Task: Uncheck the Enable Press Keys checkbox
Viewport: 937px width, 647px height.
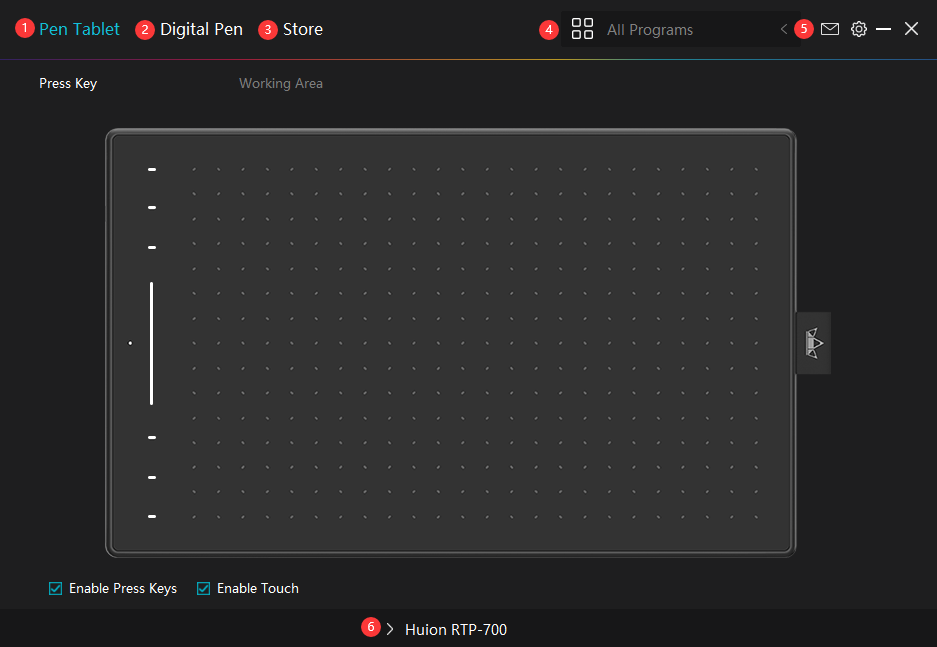Action: (56, 588)
